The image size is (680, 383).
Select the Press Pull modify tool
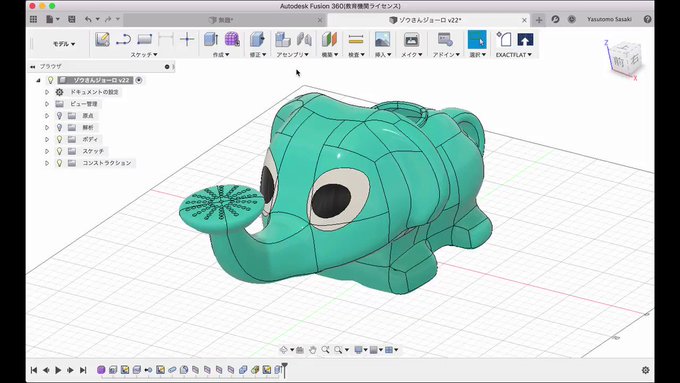(x=257, y=39)
